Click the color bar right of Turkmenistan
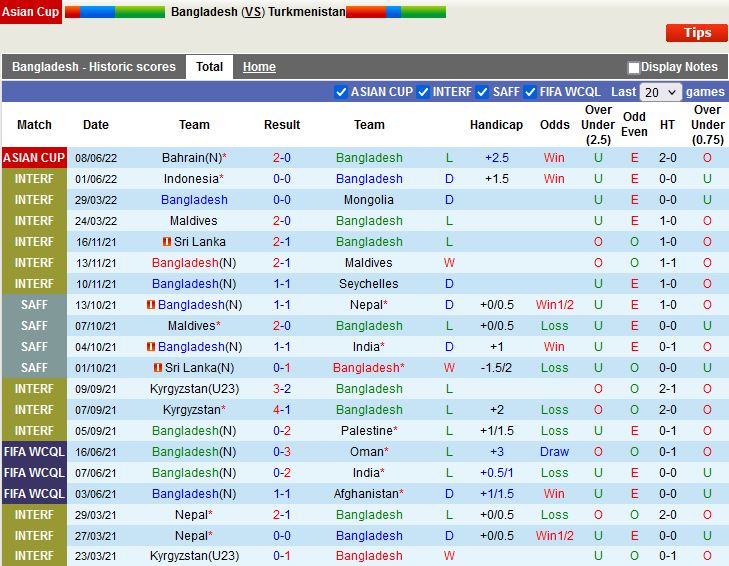Image resolution: width=729 pixels, height=566 pixels. click(x=396, y=12)
